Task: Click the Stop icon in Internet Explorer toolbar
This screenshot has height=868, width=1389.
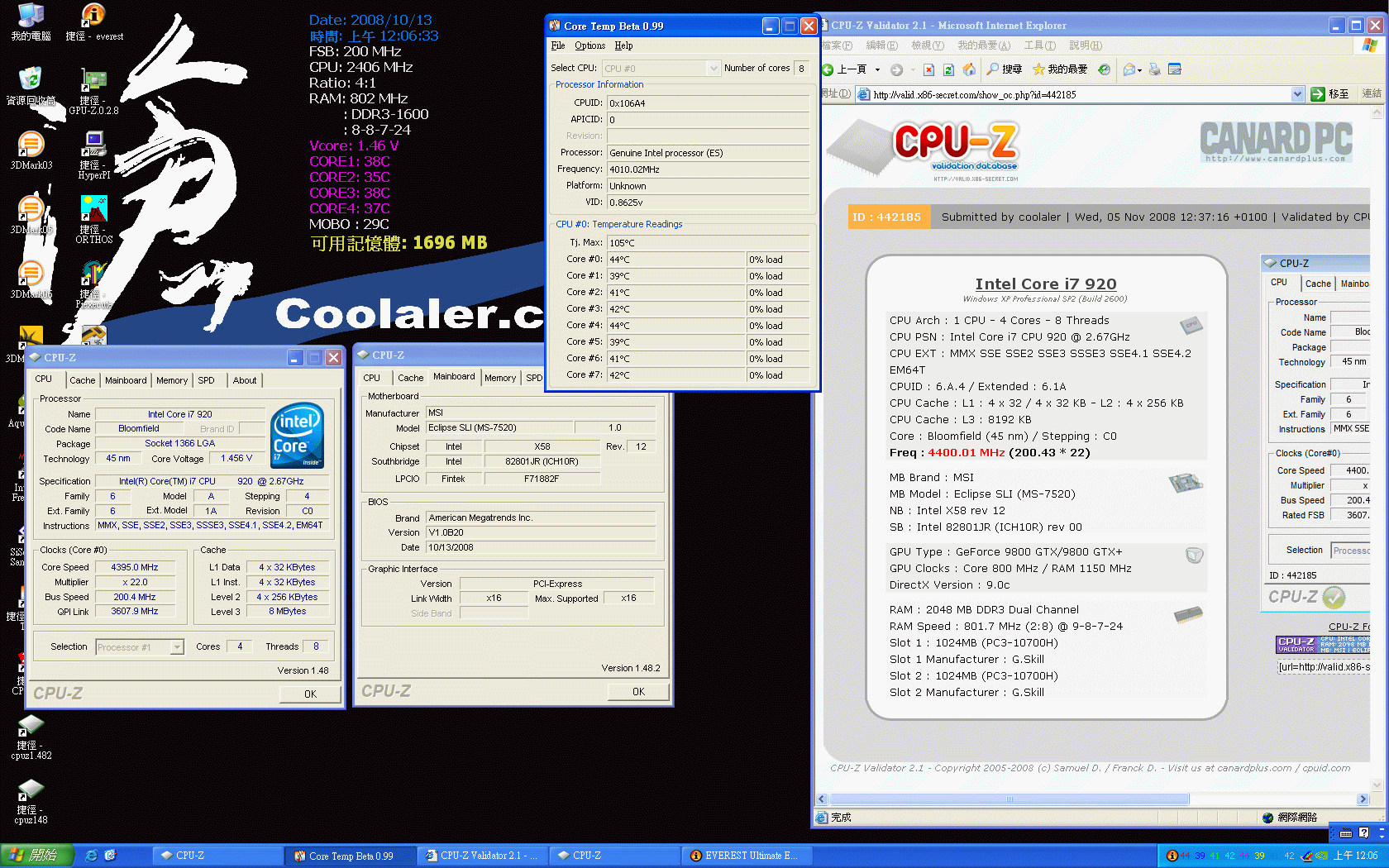Action: pos(928,69)
